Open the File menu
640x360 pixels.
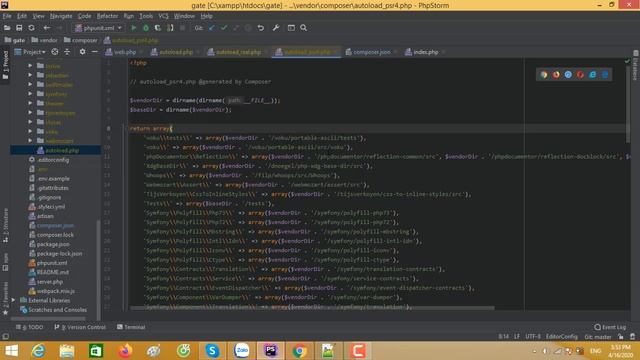click(7, 16)
